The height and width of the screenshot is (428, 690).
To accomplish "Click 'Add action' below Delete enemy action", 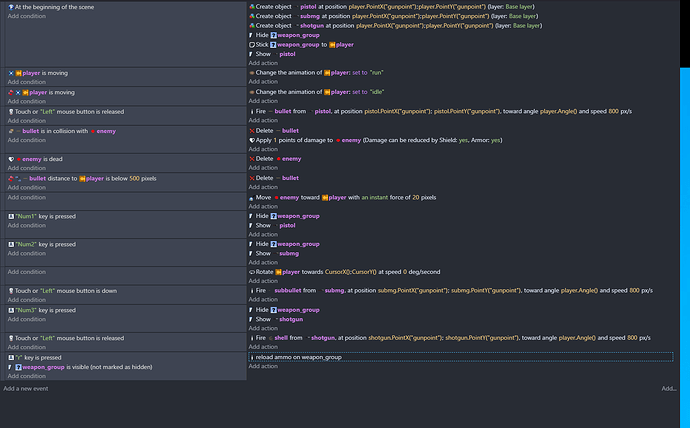I will (x=262, y=168).
